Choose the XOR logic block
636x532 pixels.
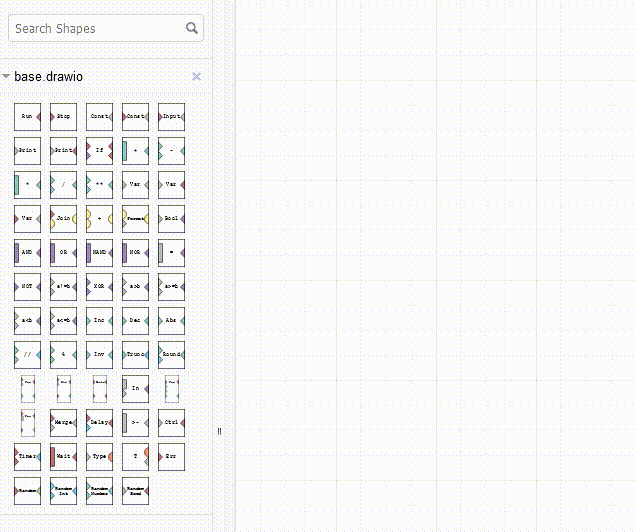tap(99, 287)
